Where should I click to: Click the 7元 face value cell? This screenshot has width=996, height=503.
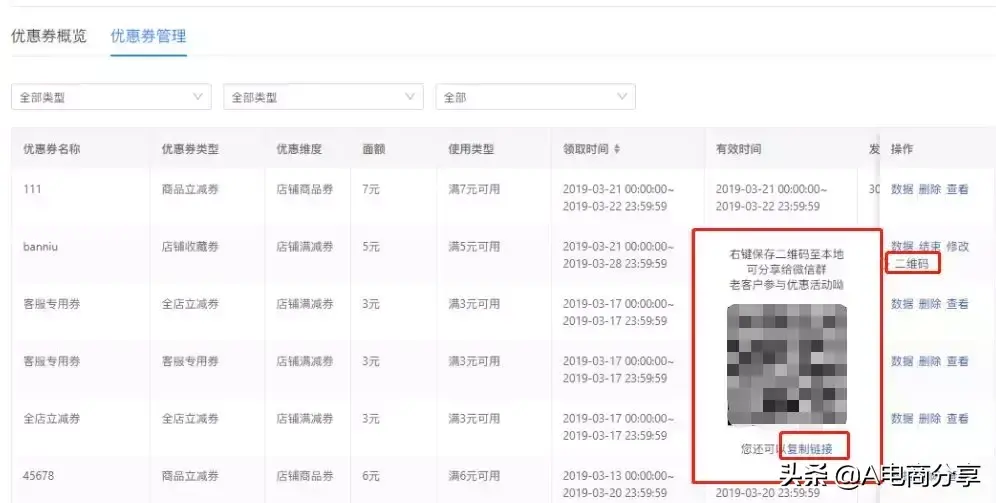(371, 189)
